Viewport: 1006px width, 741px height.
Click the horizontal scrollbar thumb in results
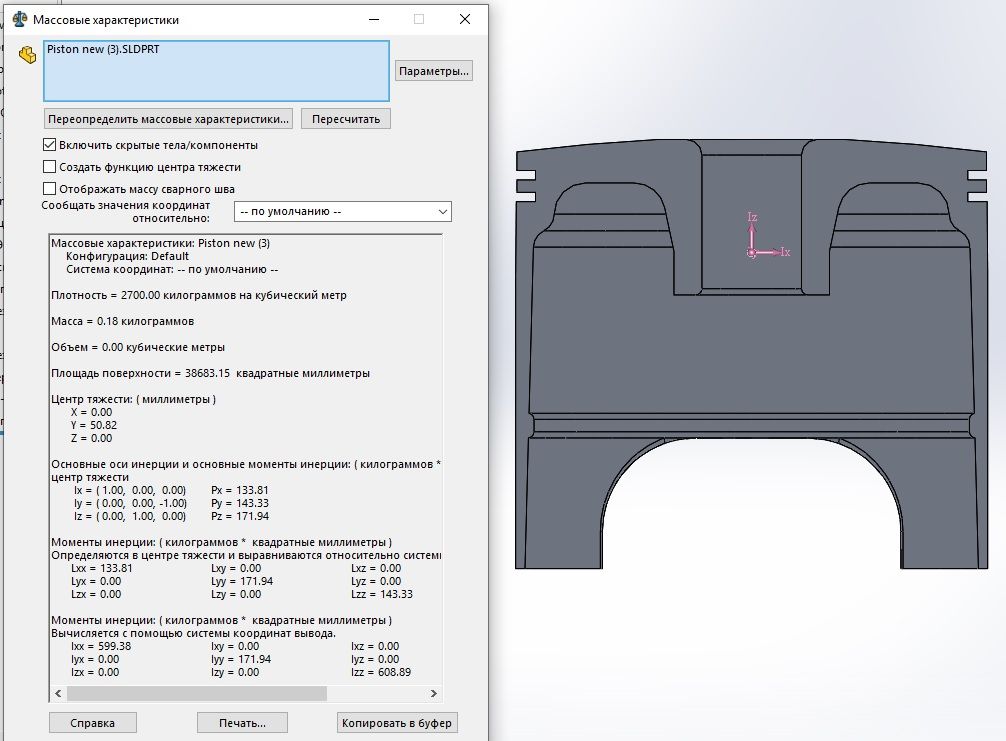click(196, 693)
